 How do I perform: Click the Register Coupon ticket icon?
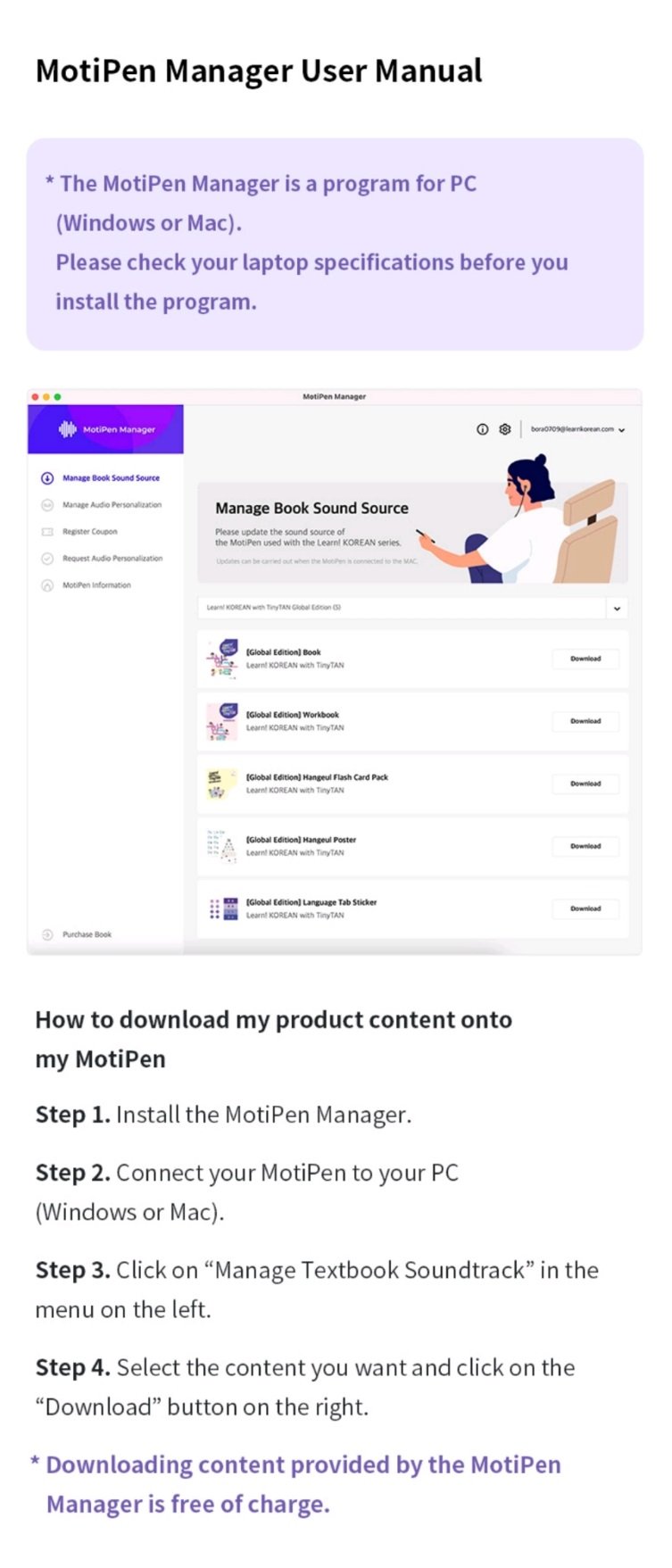coord(47,532)
